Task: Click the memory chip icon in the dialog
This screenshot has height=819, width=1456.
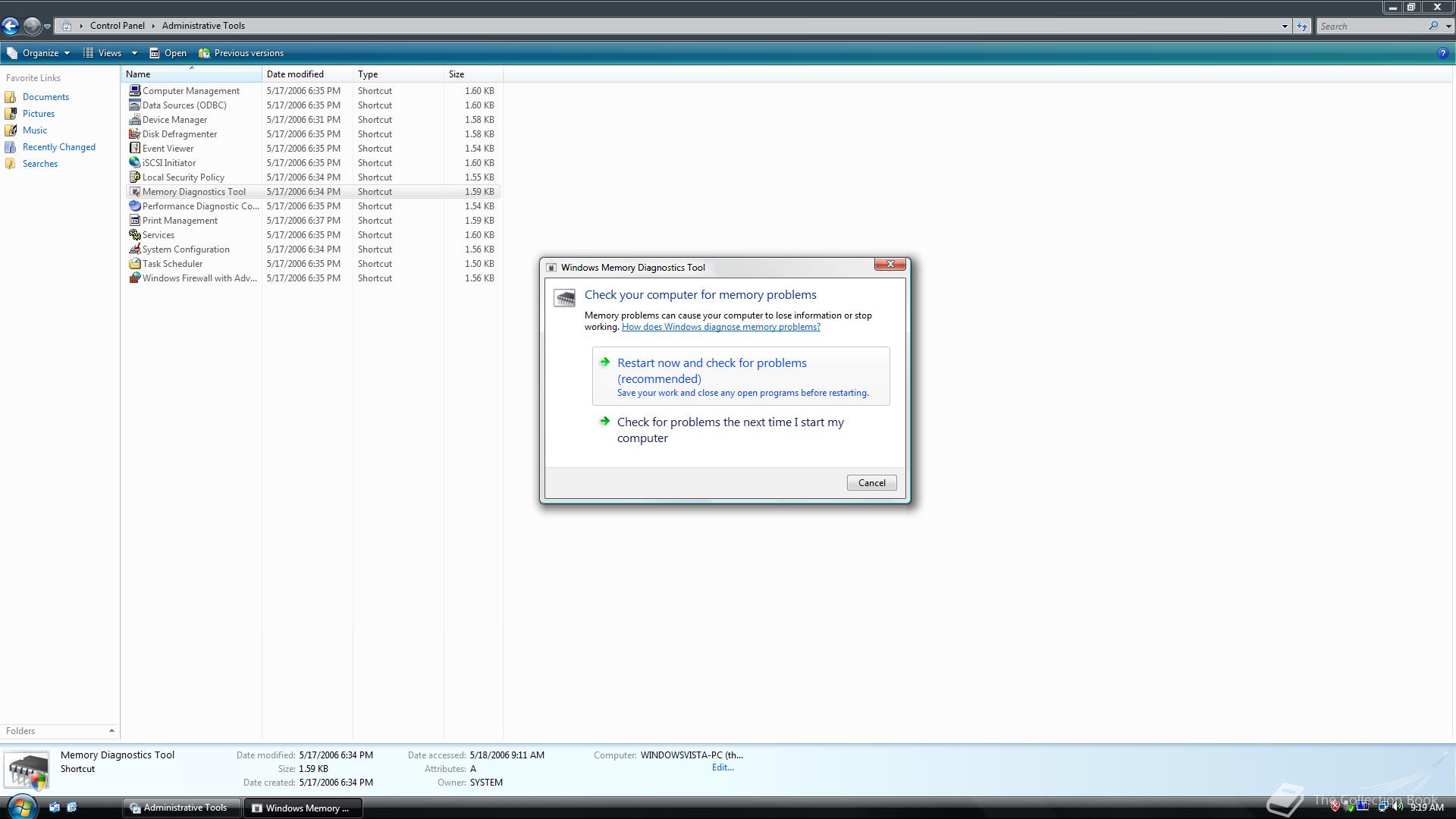Action: point(564,298)
